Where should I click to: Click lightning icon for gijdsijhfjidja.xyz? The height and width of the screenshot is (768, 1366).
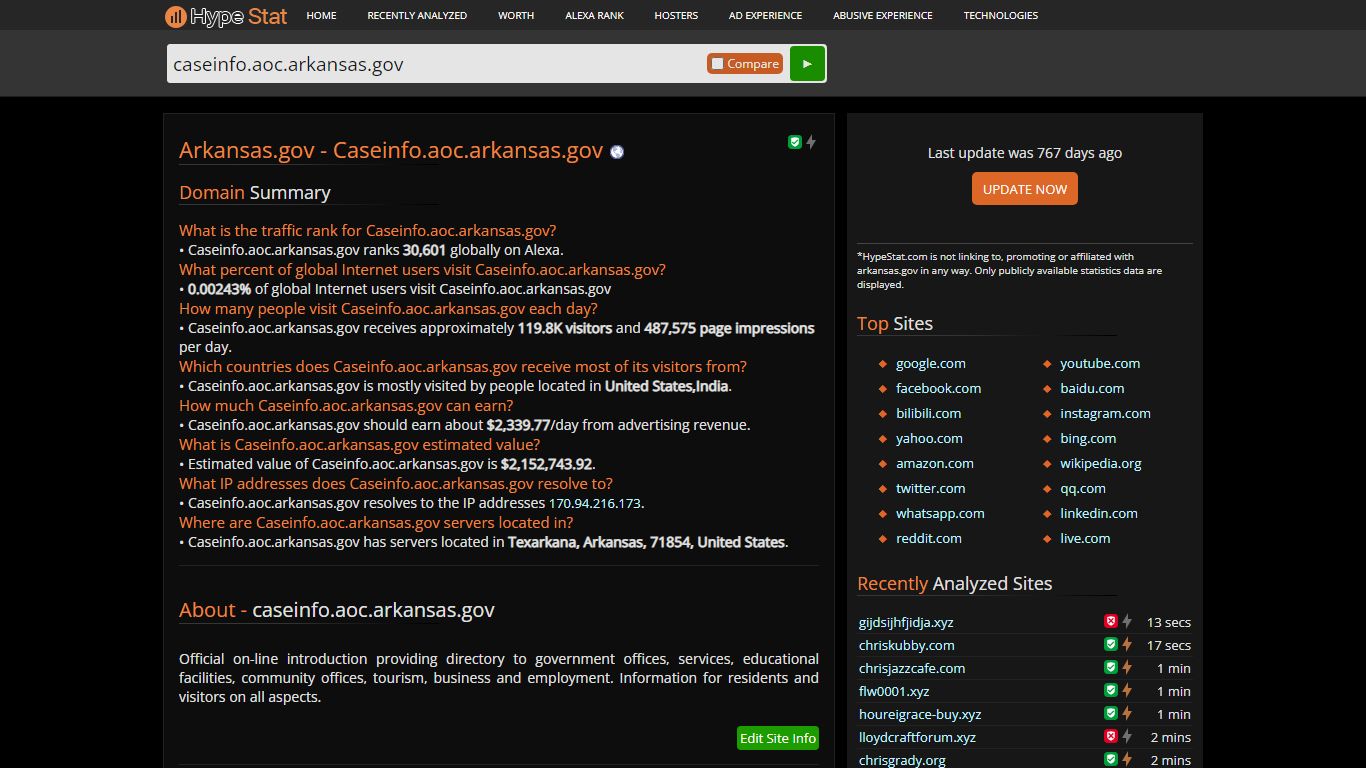pyautogui.click(x=1126, y=621)
